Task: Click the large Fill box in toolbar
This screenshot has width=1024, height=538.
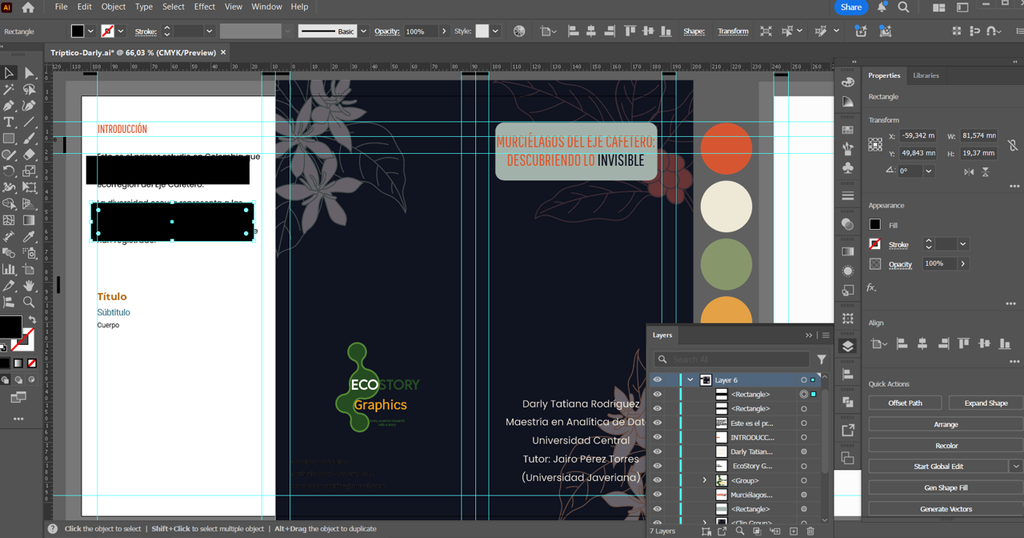Action: click(10, 327)
